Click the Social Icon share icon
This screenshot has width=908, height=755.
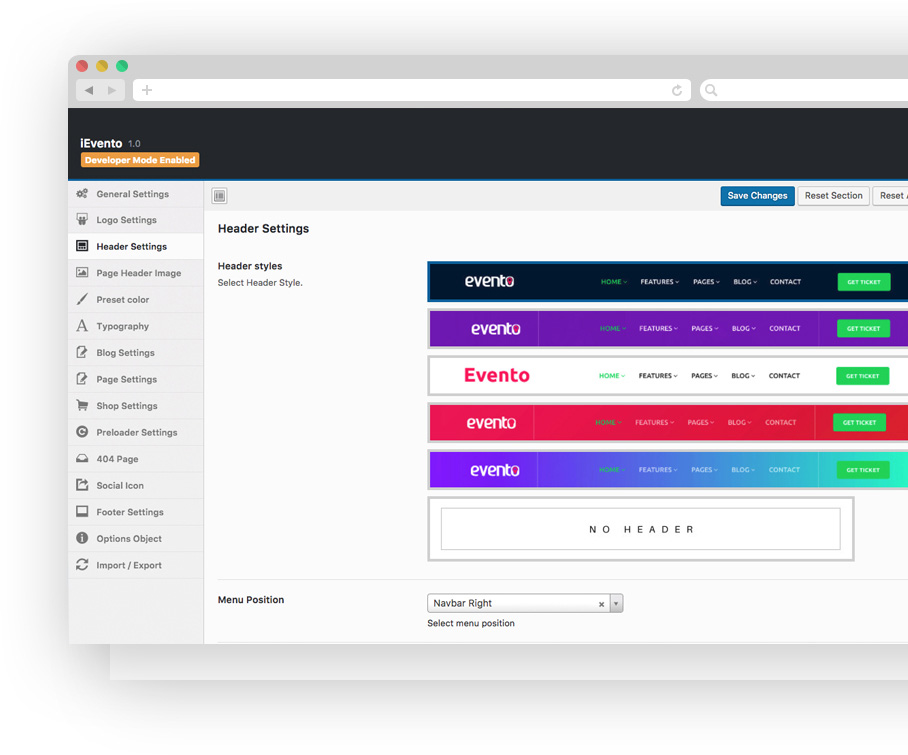click(82, 485)
